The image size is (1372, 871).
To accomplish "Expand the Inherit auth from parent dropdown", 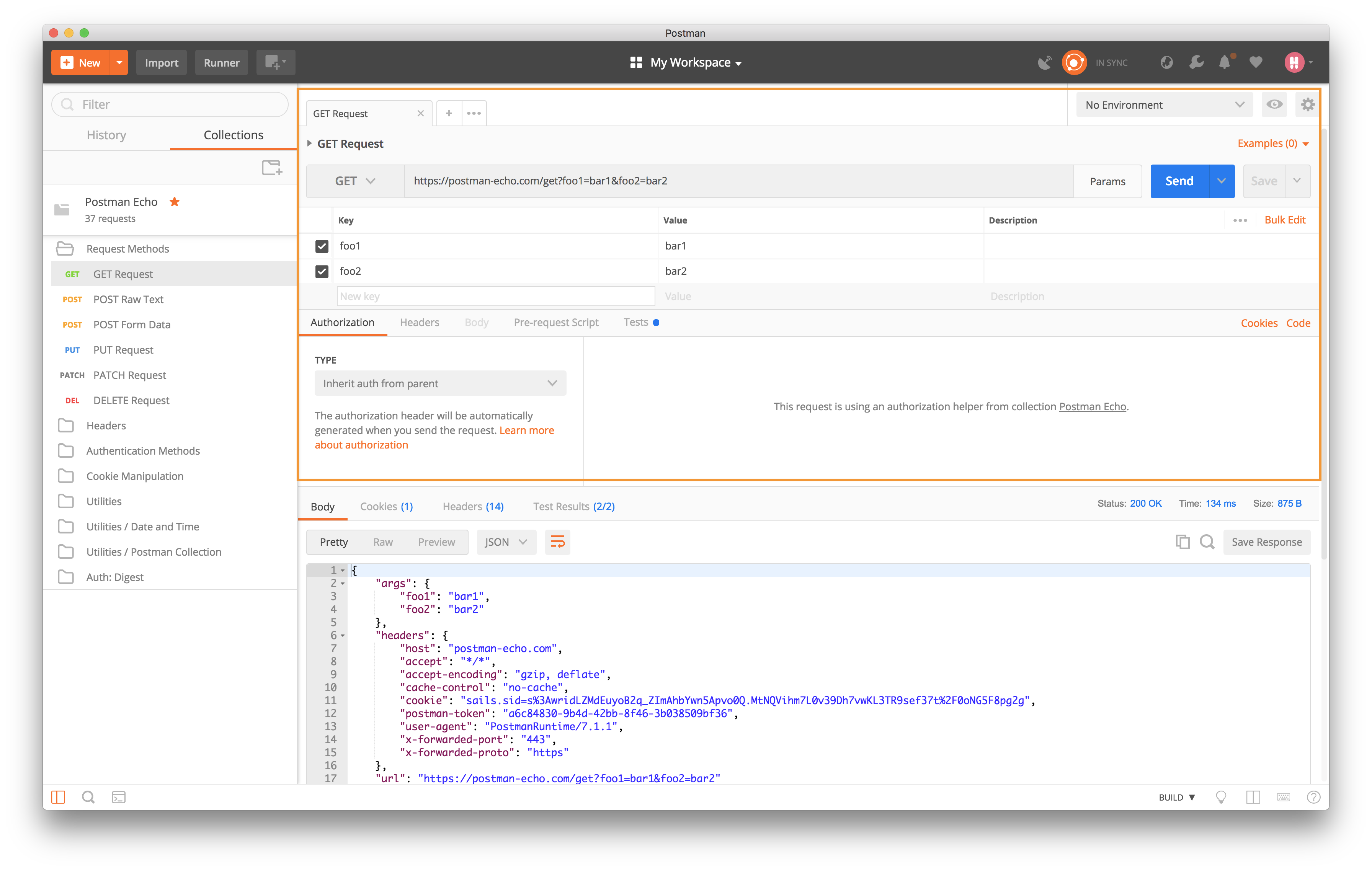I will pyautogui.click(x=439, y=383).
